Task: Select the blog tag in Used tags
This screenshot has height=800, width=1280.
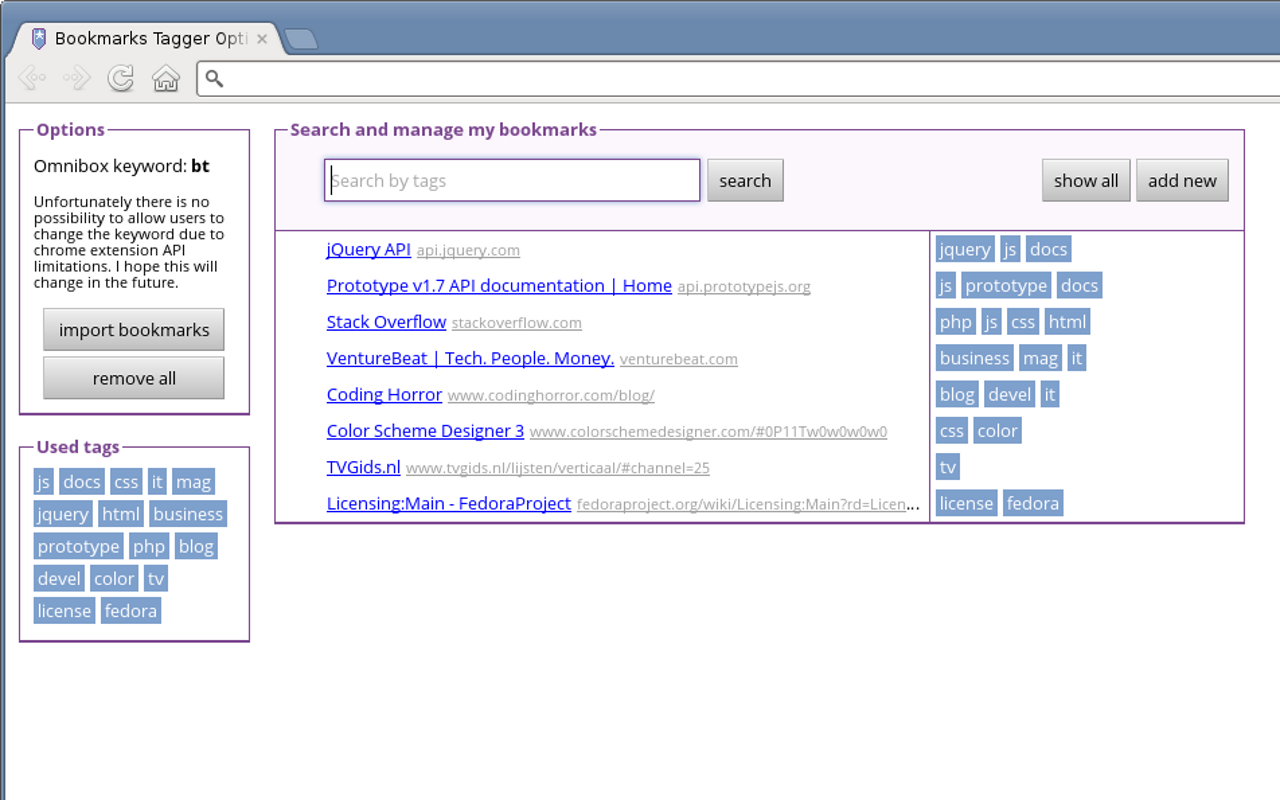Action: click(196, 546)
